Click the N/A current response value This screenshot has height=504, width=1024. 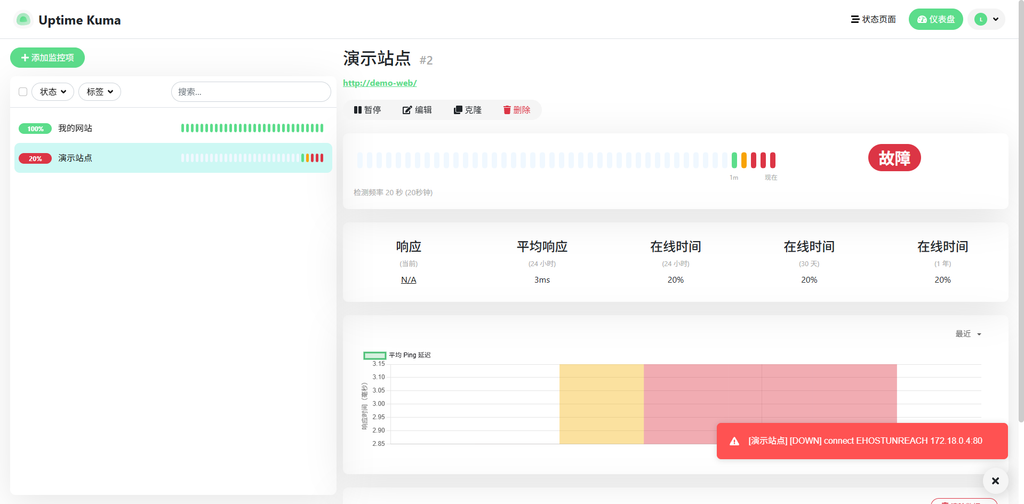pos(409,280)
